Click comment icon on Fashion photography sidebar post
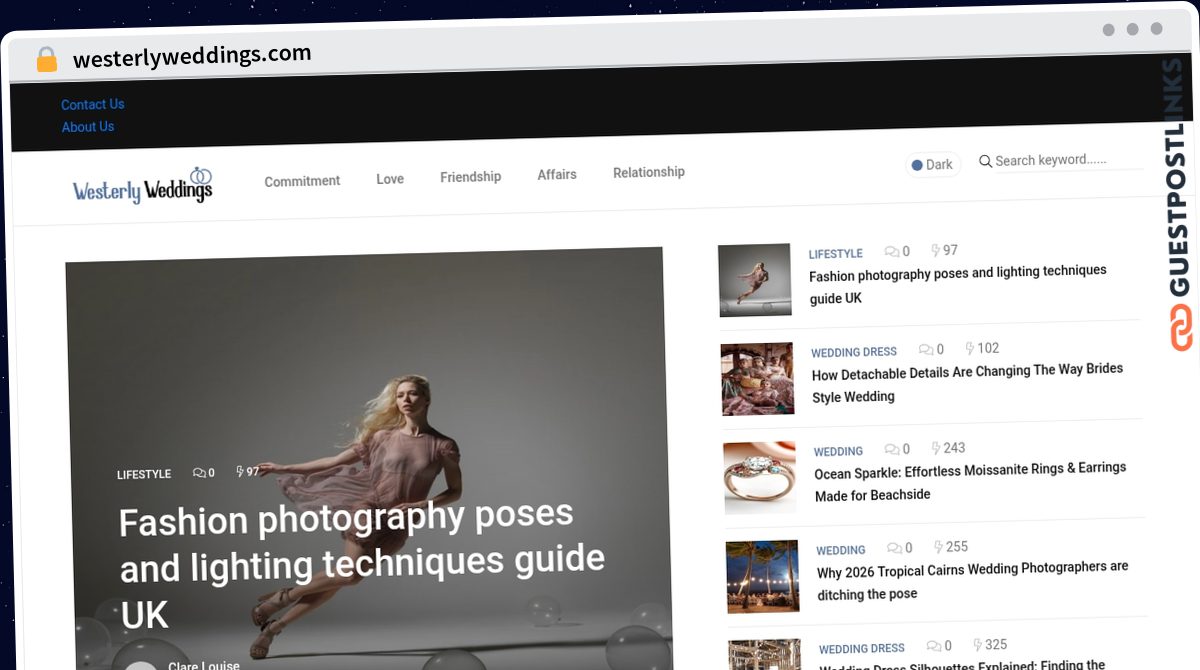Viewport: 1200px width, 670px height. click(892, 252)
